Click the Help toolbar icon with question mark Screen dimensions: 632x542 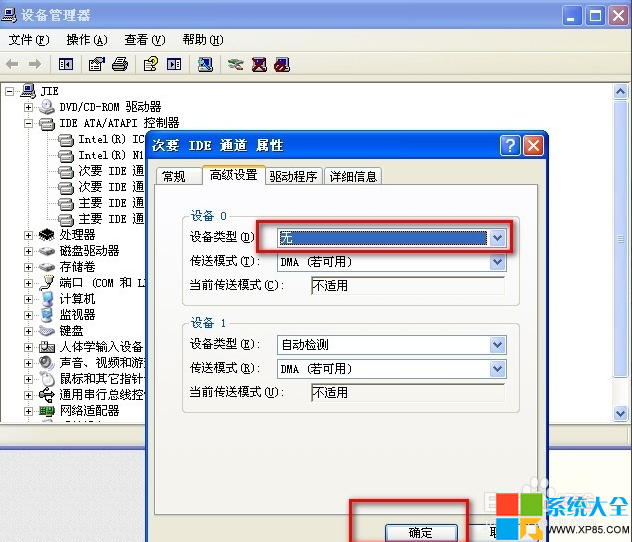151,65
